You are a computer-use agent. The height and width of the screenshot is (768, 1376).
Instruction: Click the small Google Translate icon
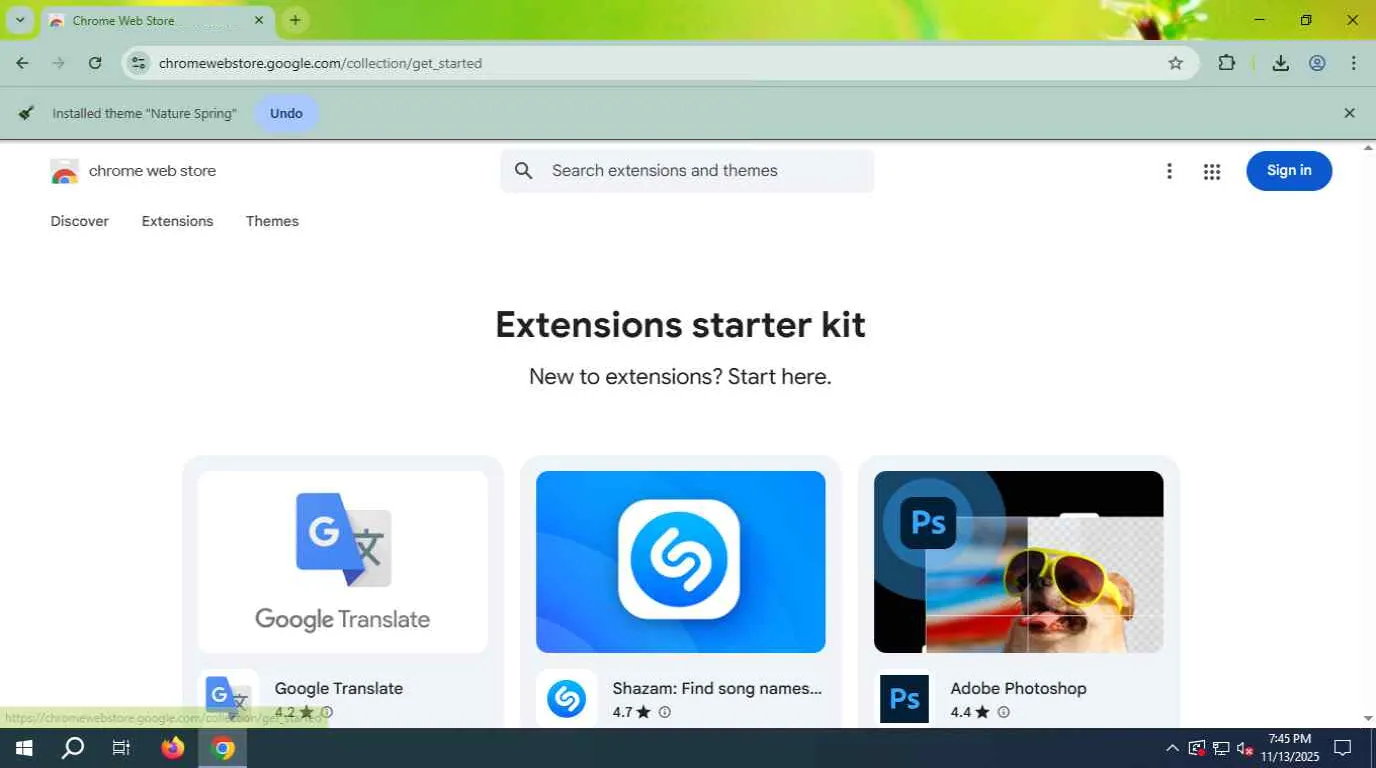[229, 698]
